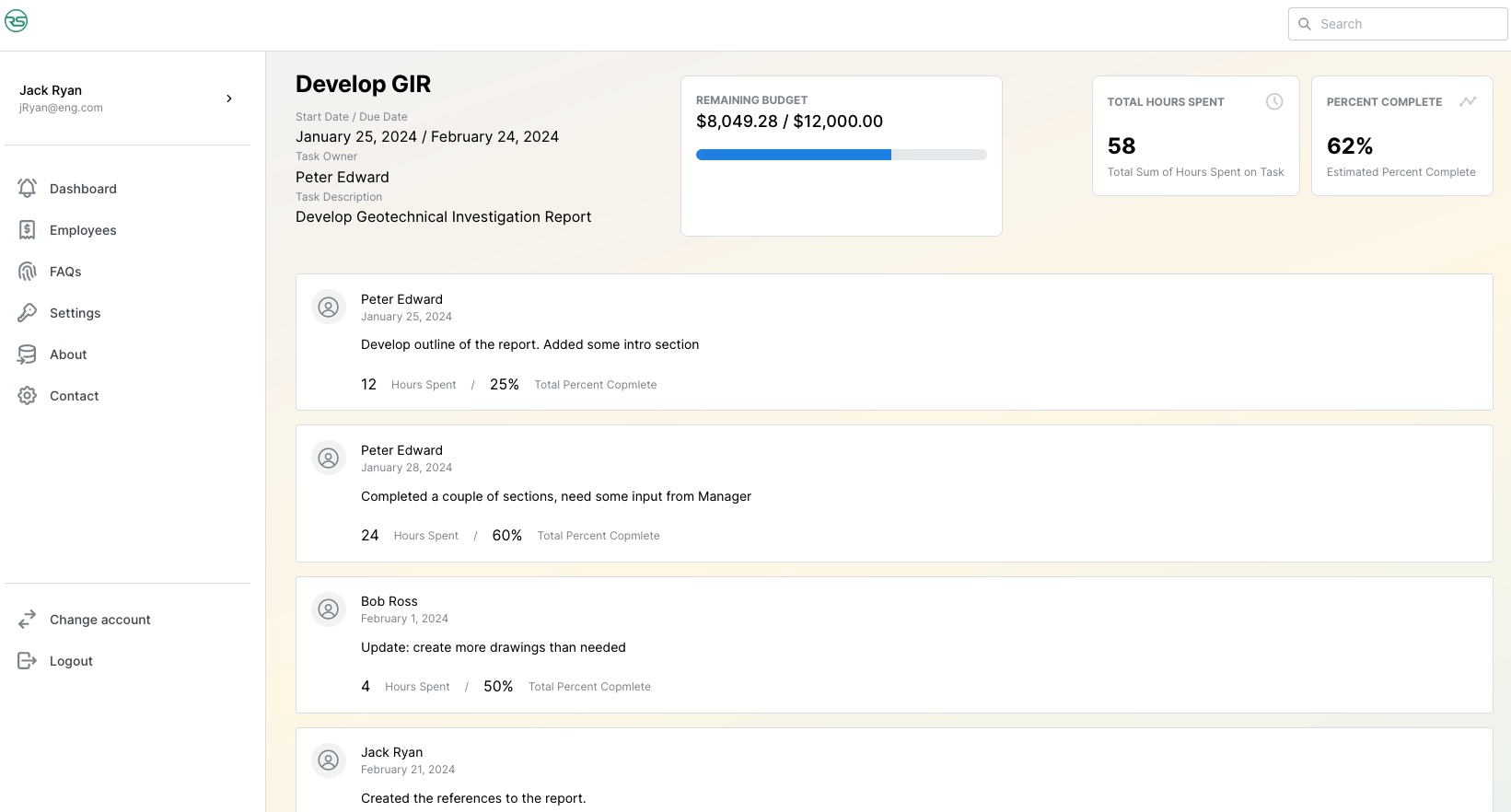Viewport: 1511px width, 812px height.
Task: Click the Bob Ross author name
Action: coord(389,601)
